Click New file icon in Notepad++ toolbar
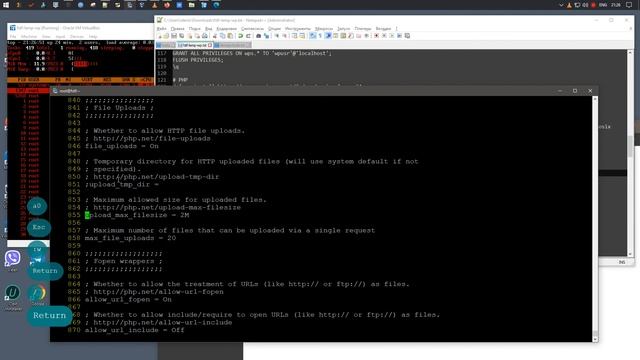640x360 pixels. point(160,36)
